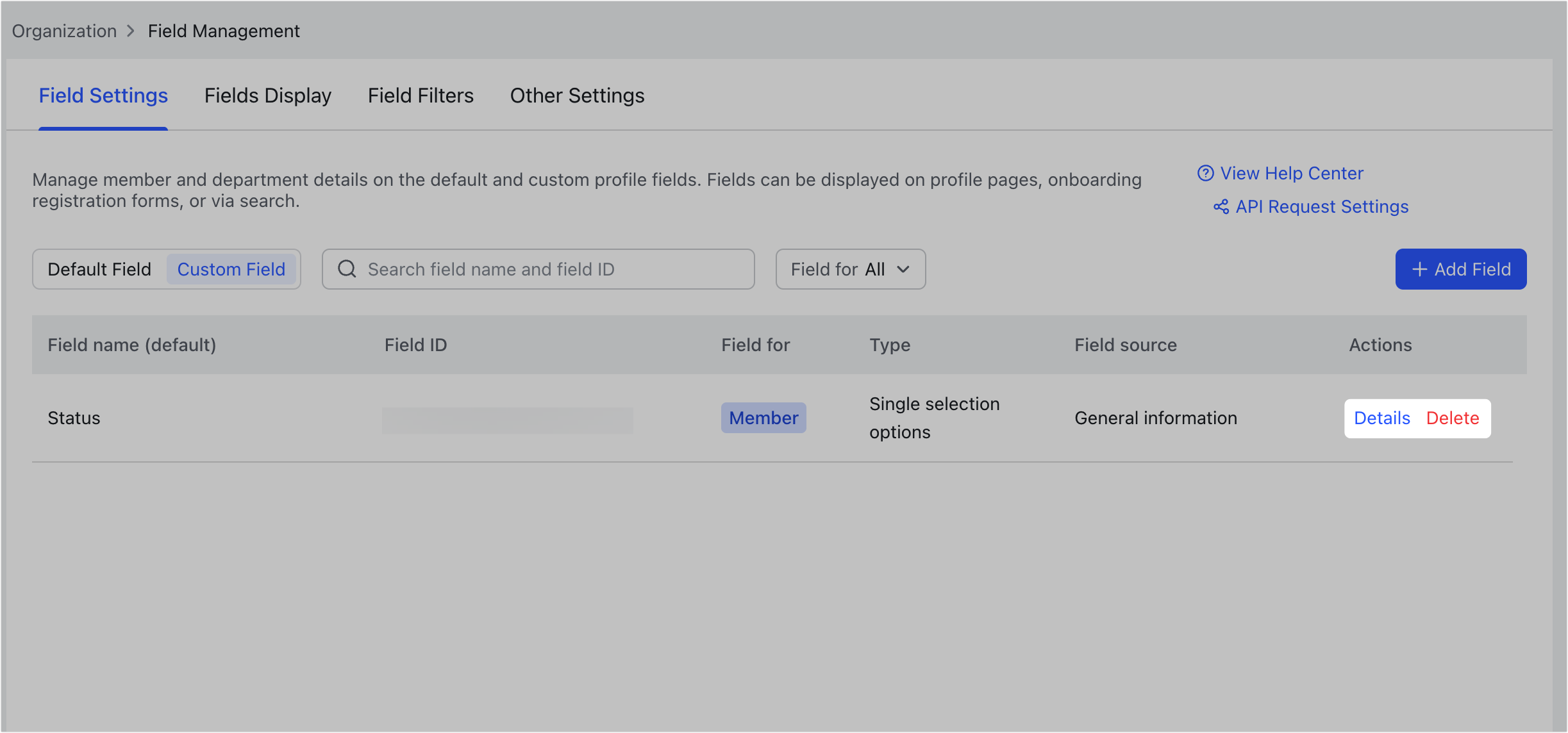Click the Add Field button
The image size is (1568, 733).
click(x=1461, y=269)
